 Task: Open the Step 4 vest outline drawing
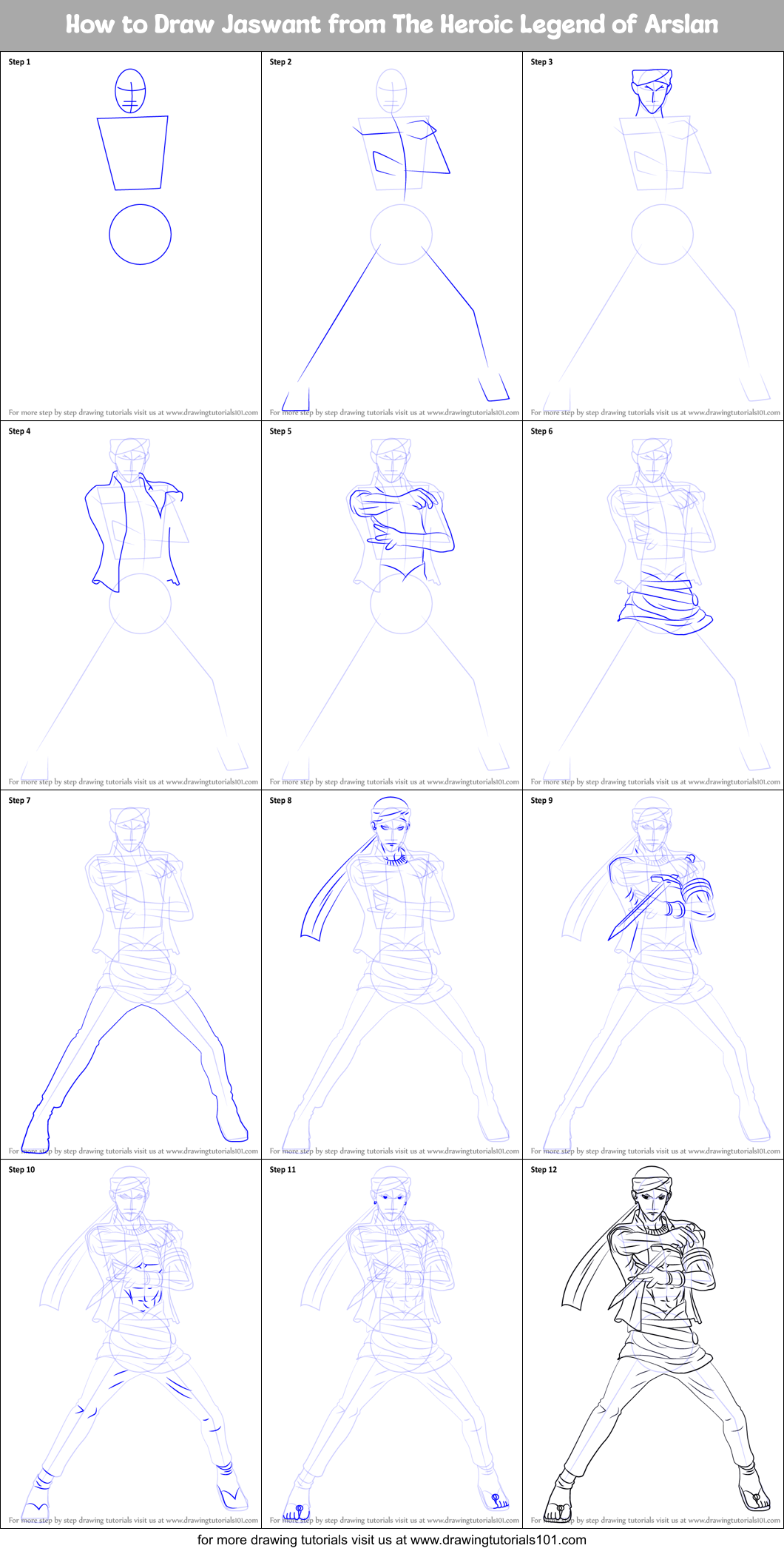pos(131,605)
